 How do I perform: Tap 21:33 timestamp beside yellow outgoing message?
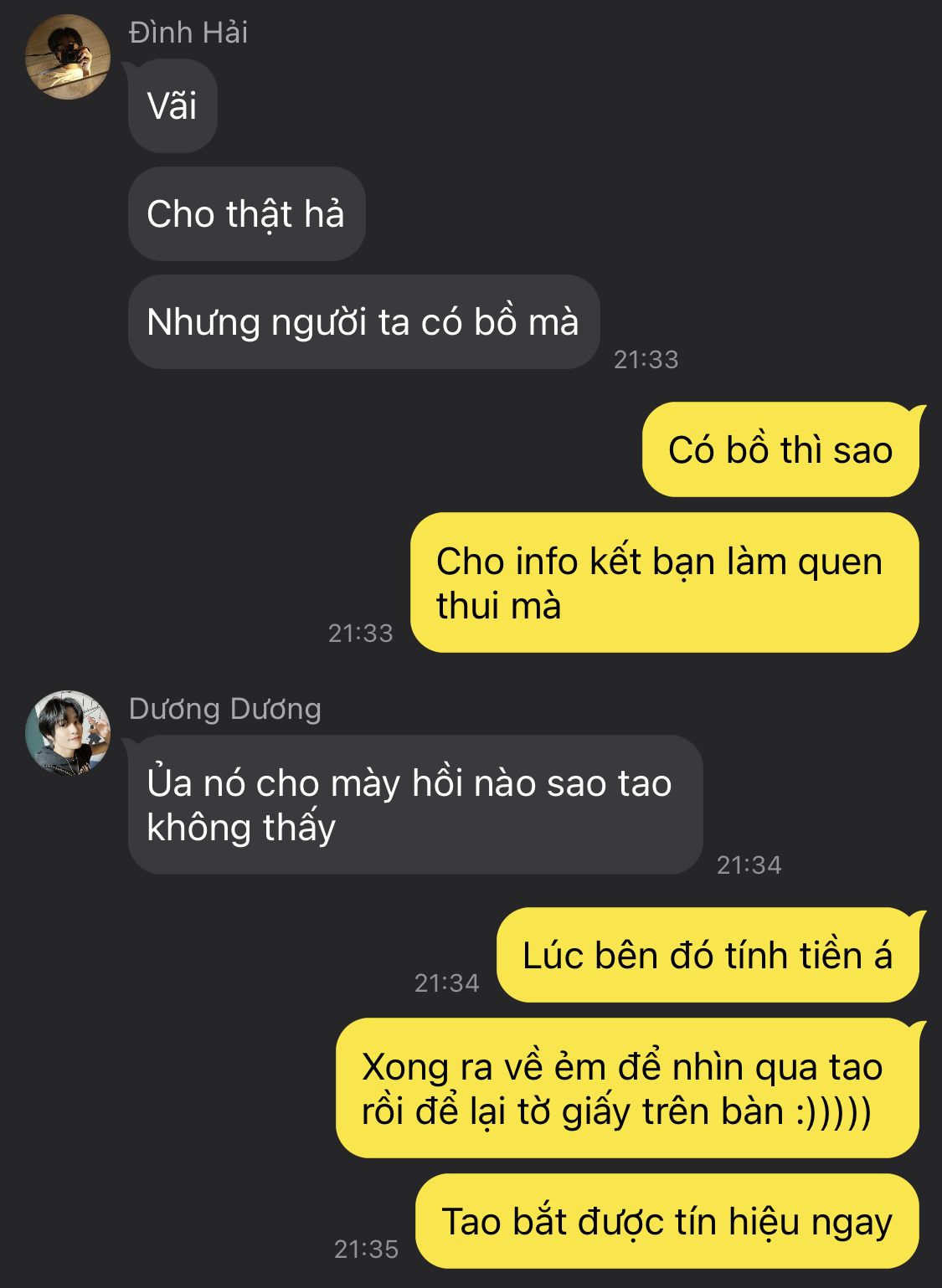(x=361, y=633)
